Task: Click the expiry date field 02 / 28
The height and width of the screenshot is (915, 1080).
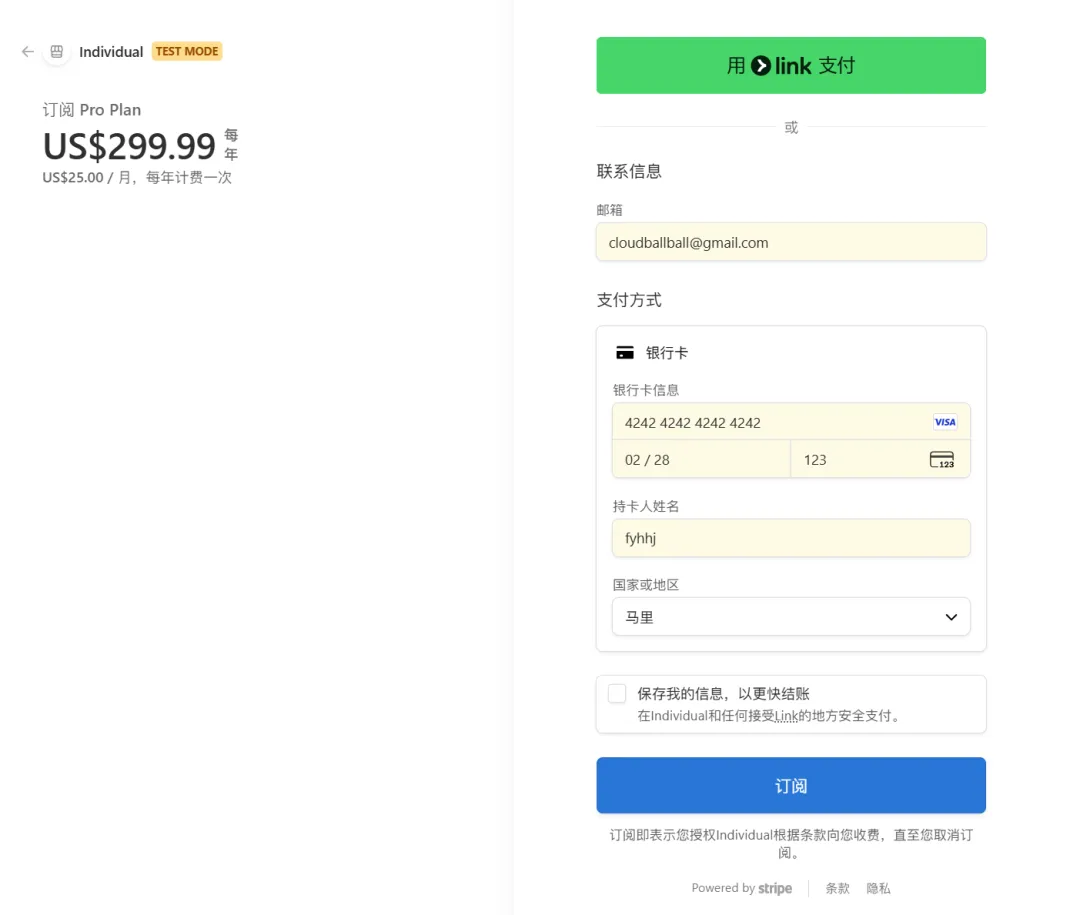Action: 700,460
